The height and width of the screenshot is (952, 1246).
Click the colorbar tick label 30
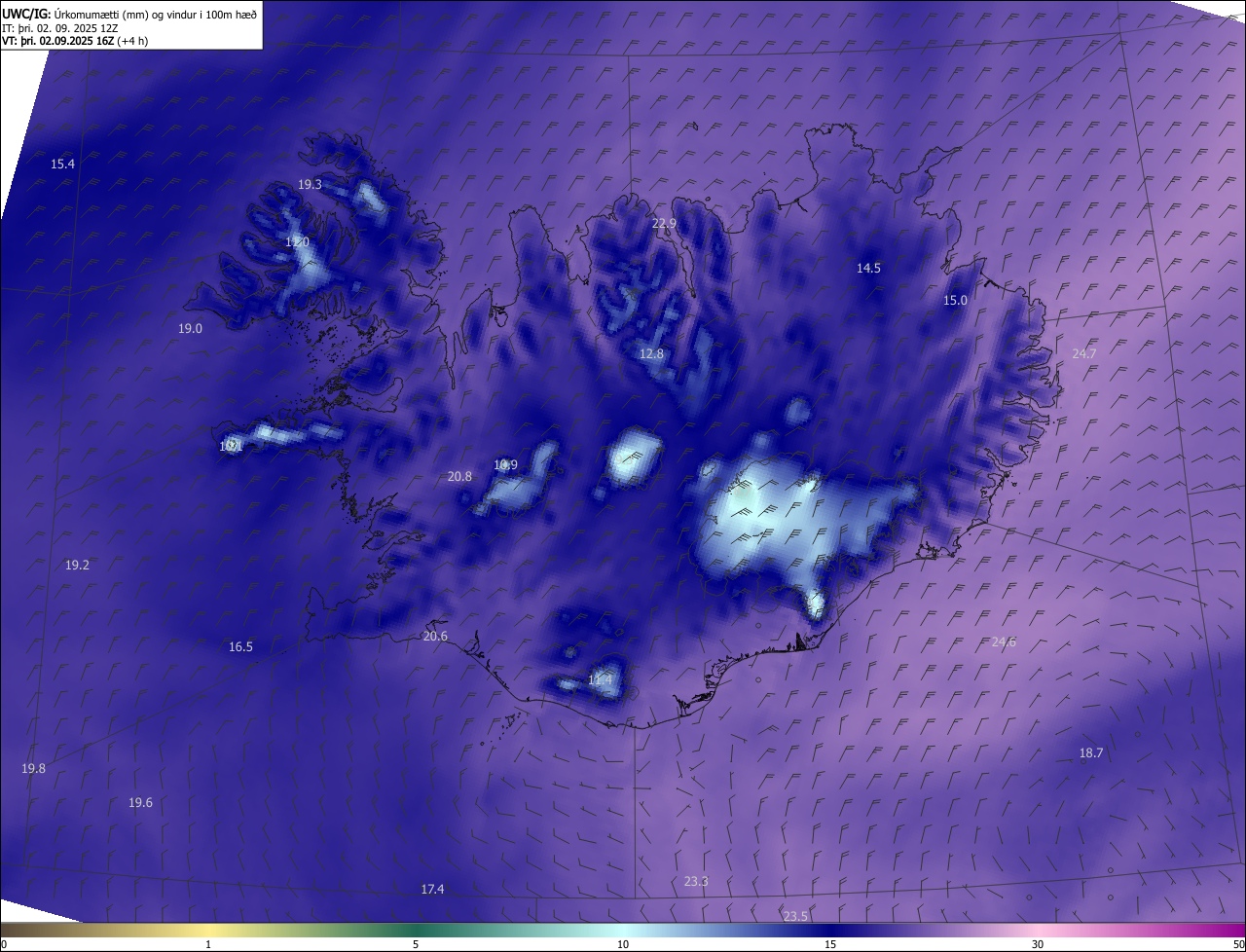1038,944
